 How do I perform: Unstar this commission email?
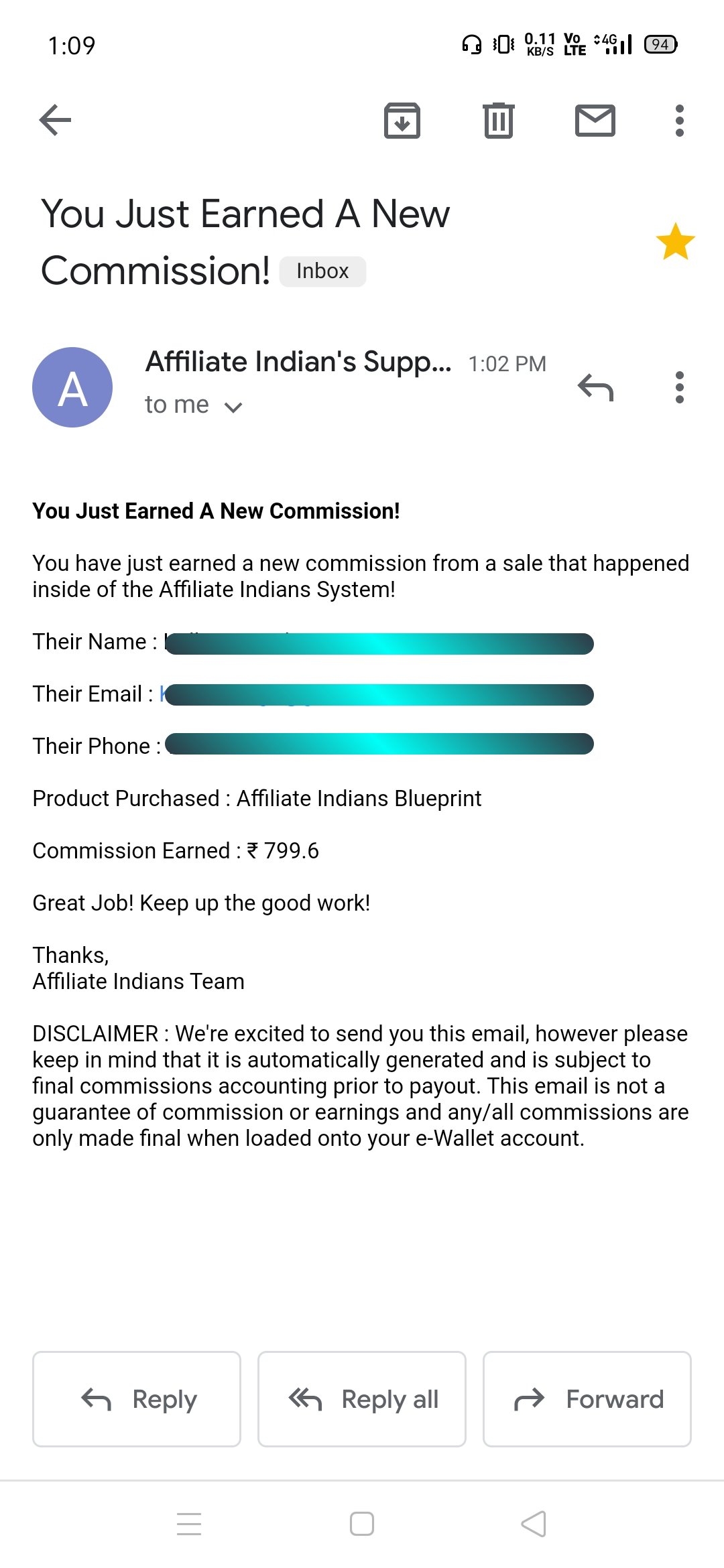[x=675, y=242]
